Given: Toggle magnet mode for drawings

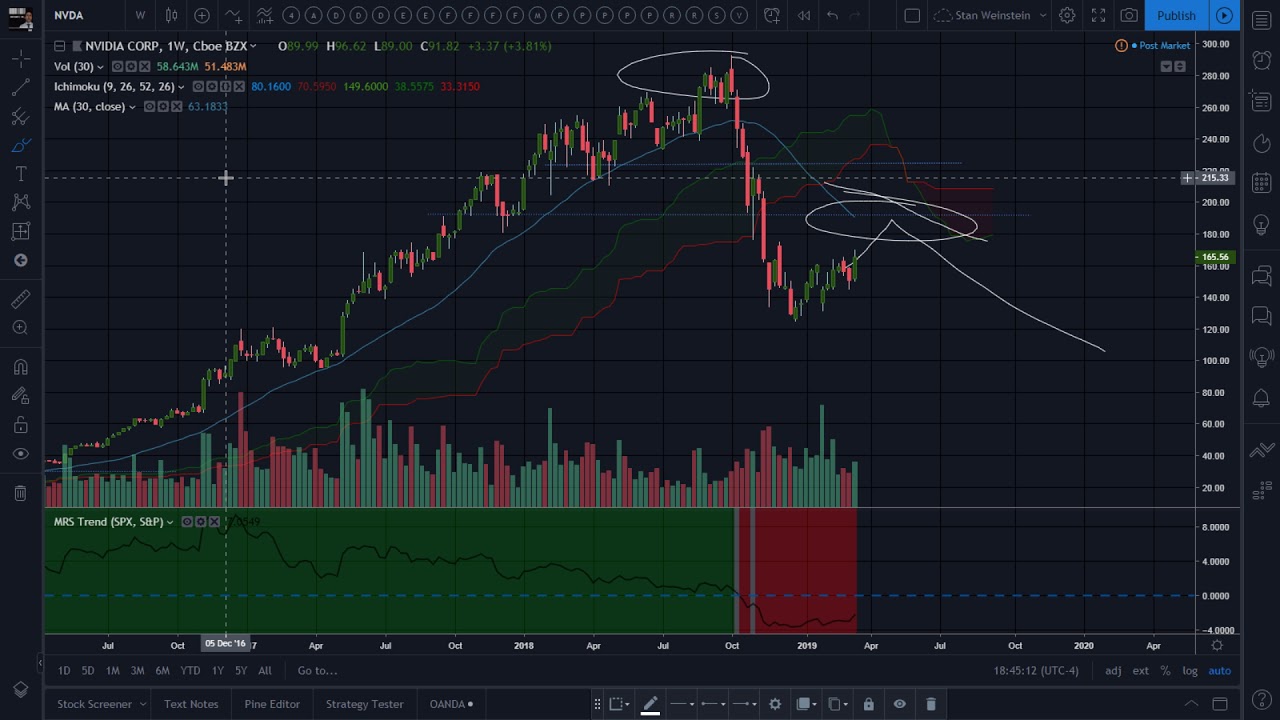Looking at the screenshot, I should [20, 367].
